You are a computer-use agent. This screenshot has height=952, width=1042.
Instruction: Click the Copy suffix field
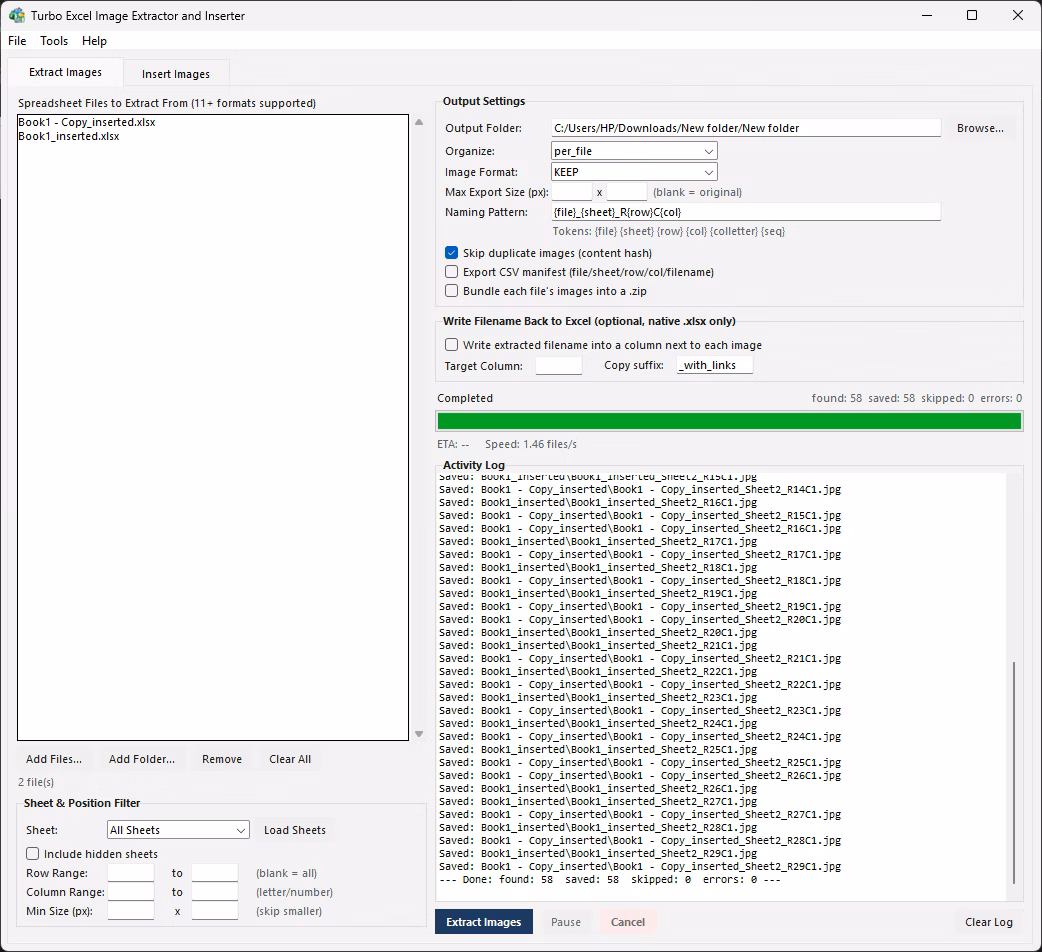715,365
